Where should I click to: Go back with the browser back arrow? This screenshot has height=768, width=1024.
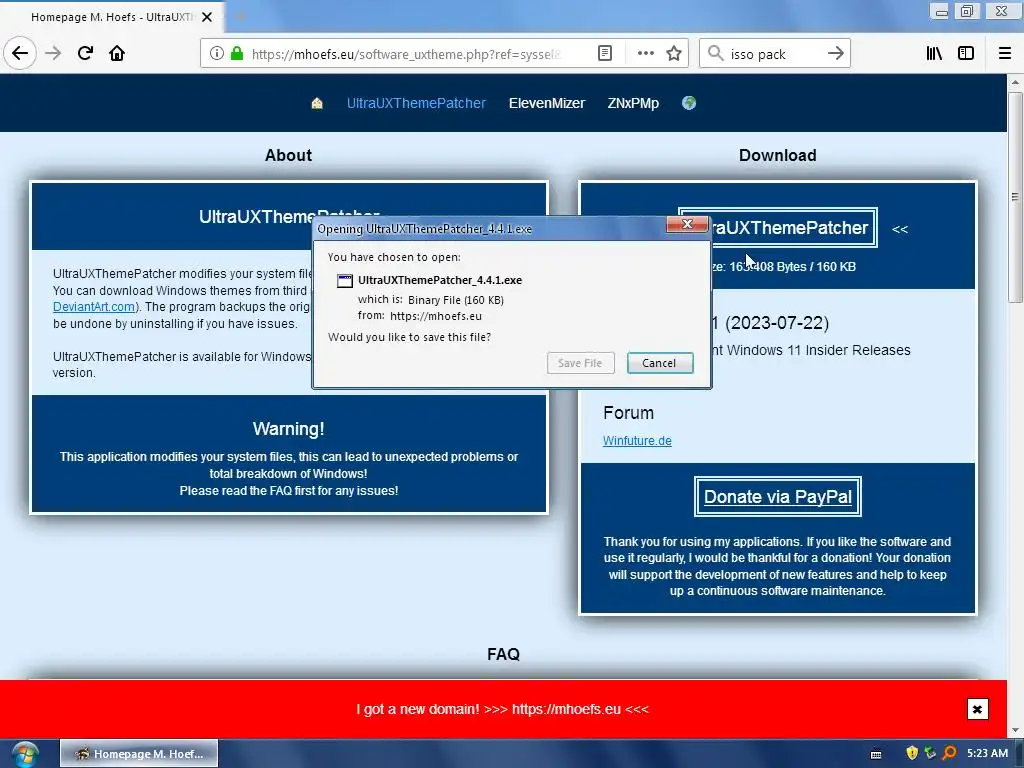[20, 53]
